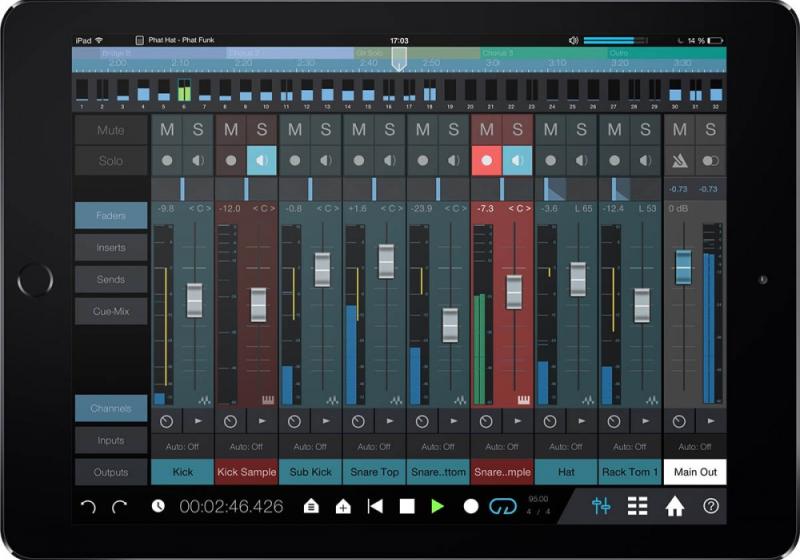
Task: Select the Outputs button
Action: point(111,472)
